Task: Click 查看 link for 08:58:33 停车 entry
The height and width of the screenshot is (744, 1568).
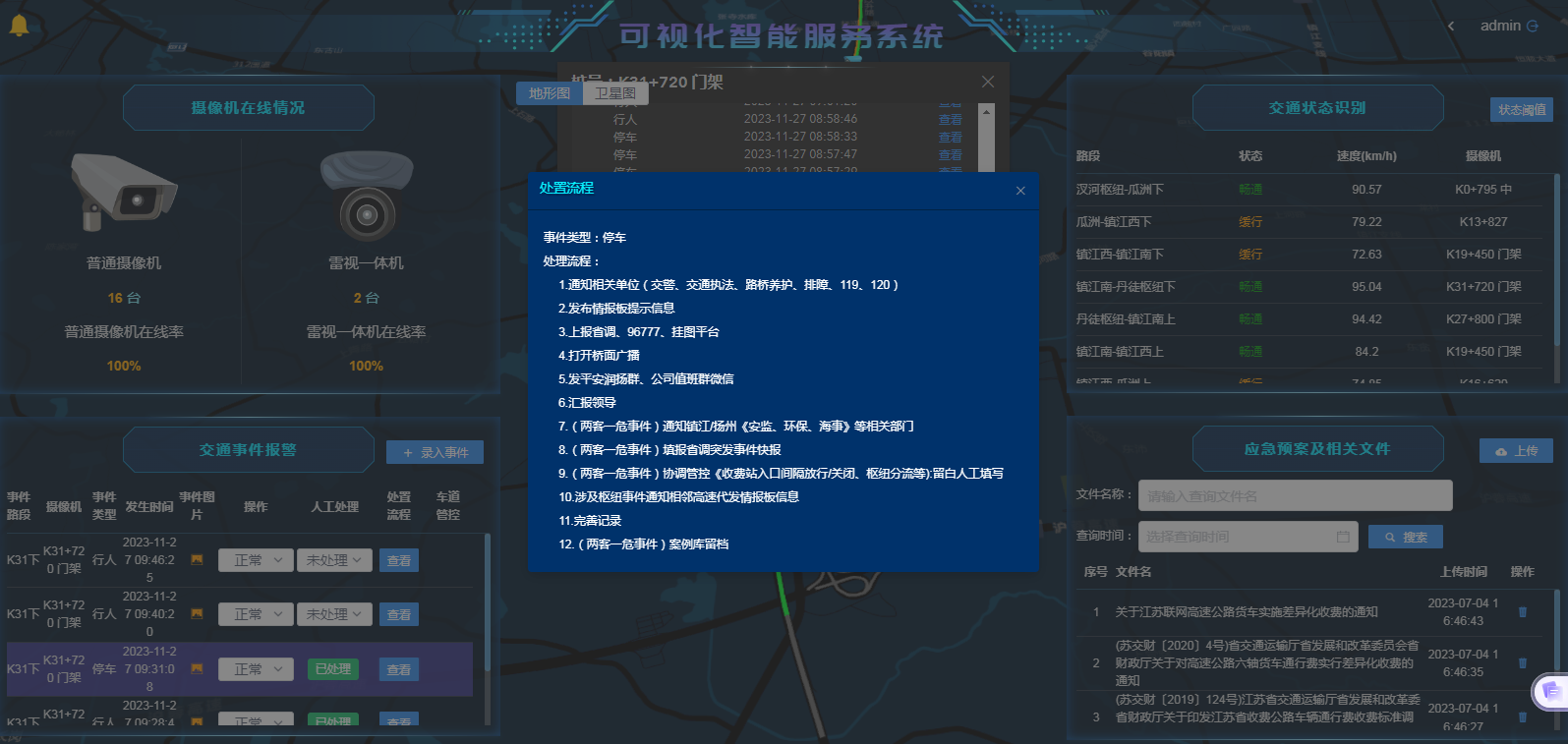Action: 950,137
